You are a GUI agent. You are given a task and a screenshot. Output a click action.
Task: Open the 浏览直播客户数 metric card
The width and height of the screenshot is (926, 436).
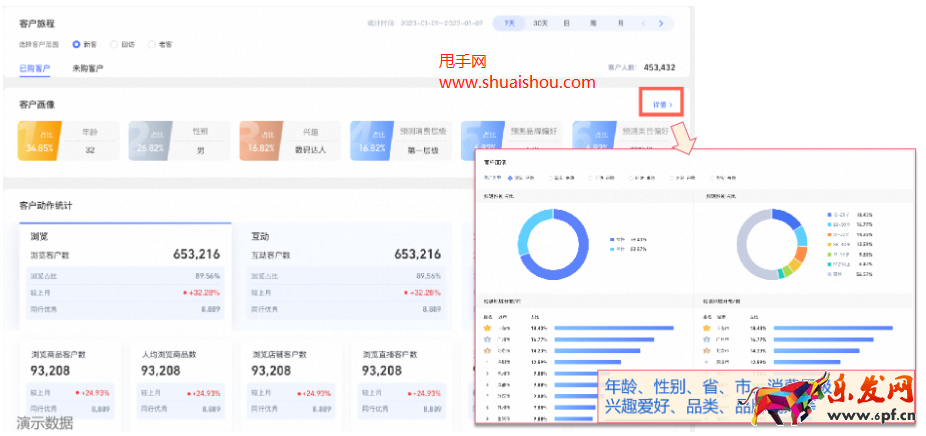pyautogui.click(x=401, y=379)
